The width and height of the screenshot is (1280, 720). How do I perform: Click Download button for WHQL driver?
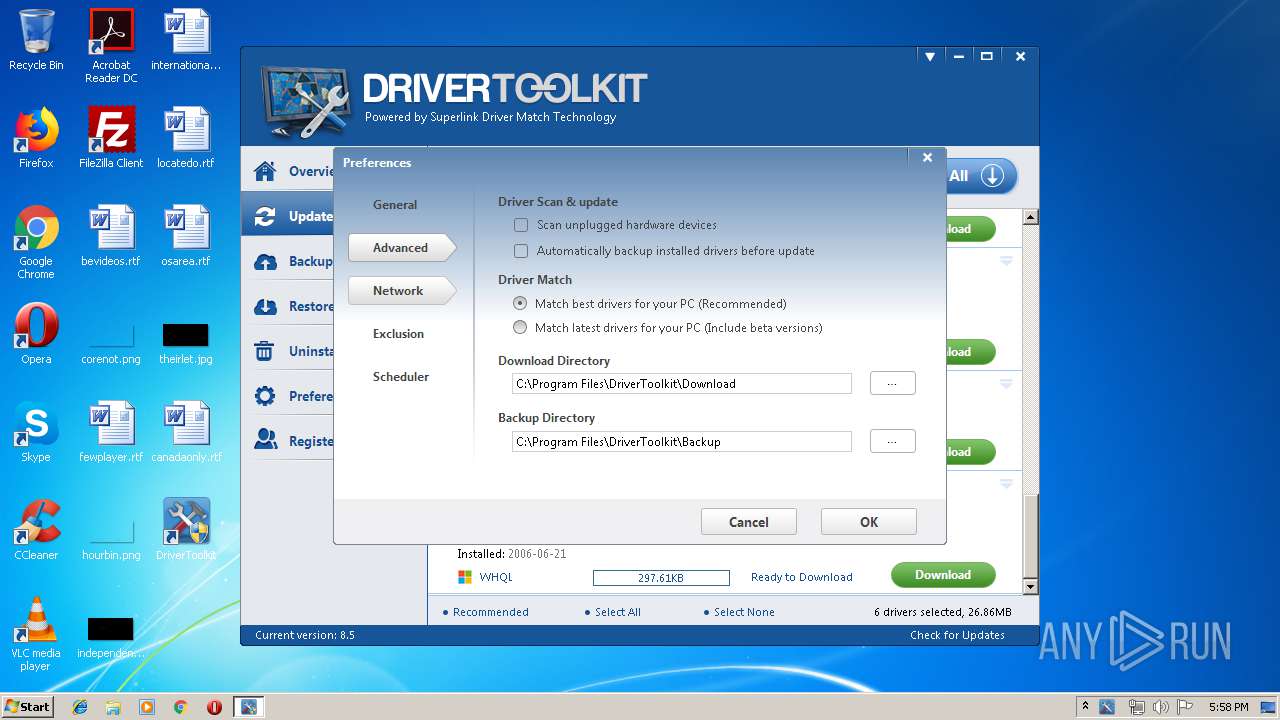(943, 575)
